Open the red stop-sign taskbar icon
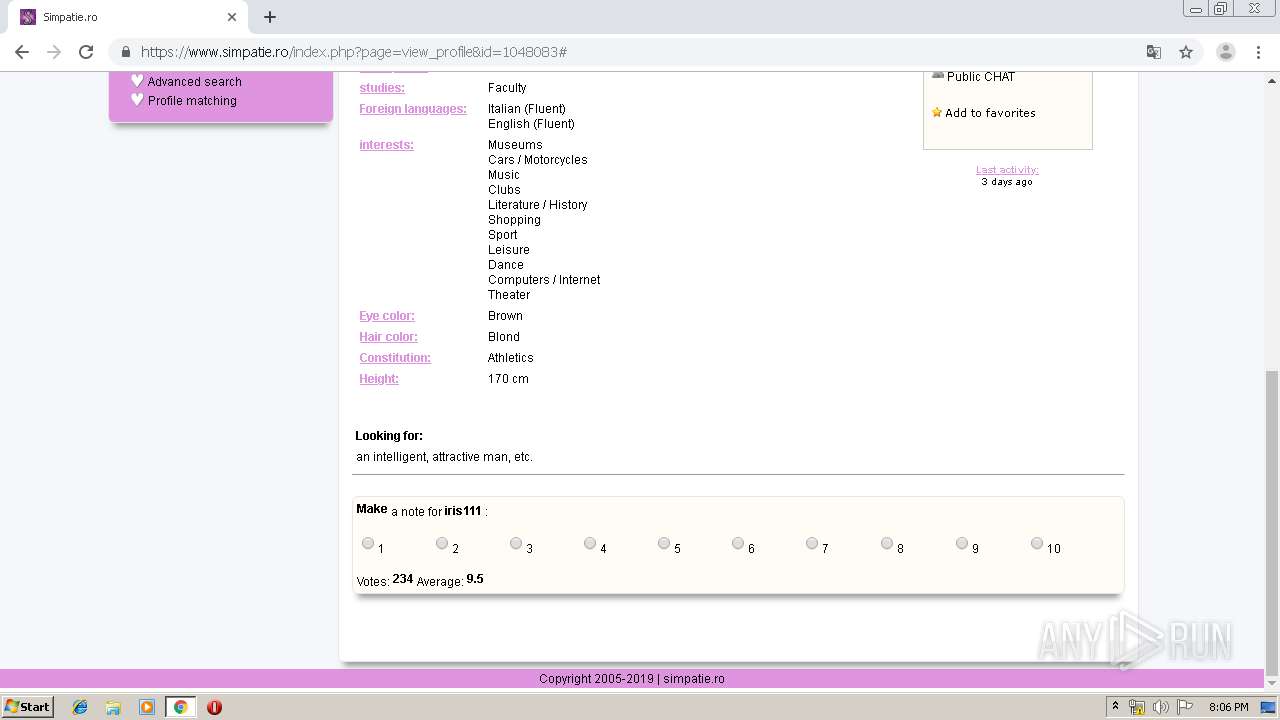The width and height of the screenshot is (1280, 720). (x=214, y=707)
